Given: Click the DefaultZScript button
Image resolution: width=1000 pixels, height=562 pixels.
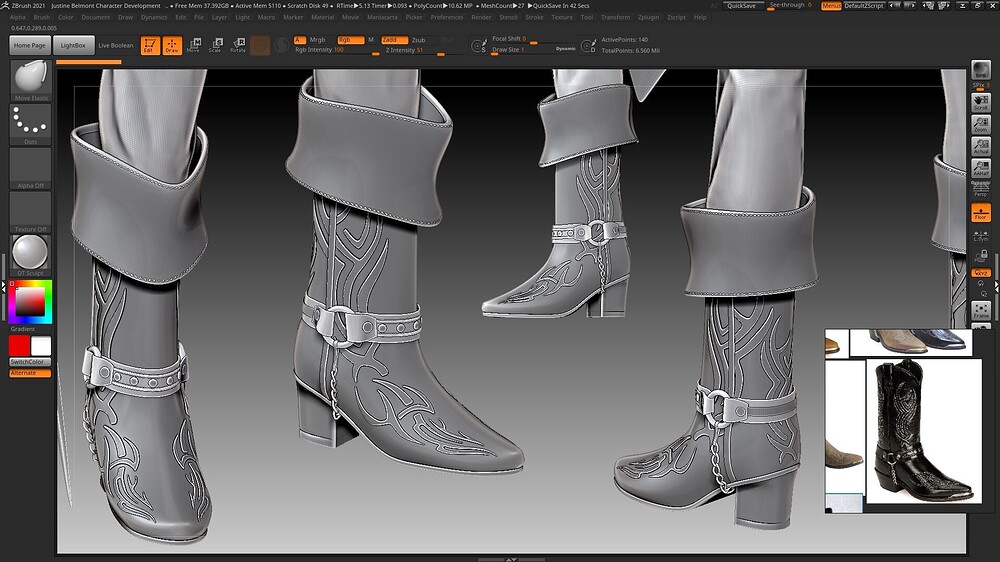Looking at the screenshot, I should pos(864,6).
